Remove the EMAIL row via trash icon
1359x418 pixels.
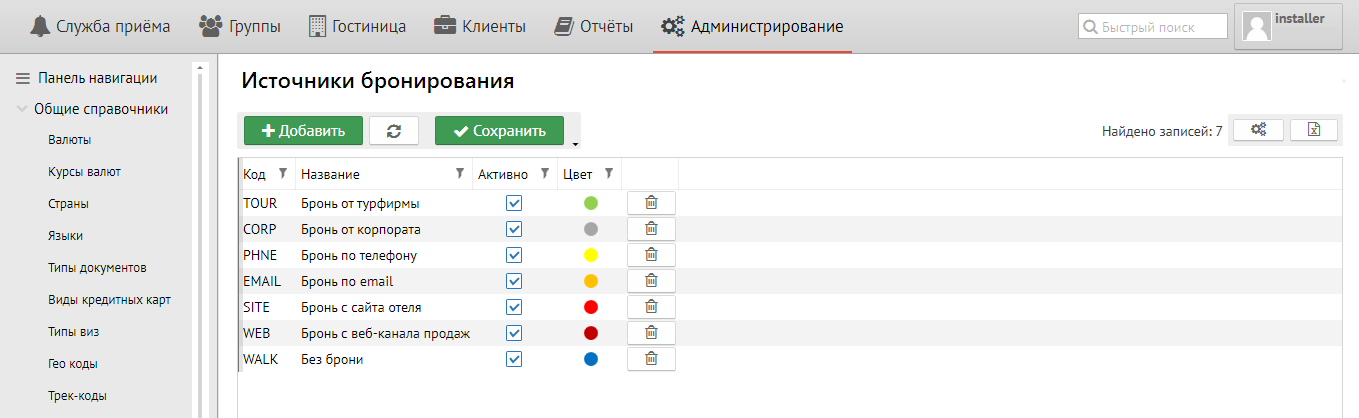tap(651, 281)
